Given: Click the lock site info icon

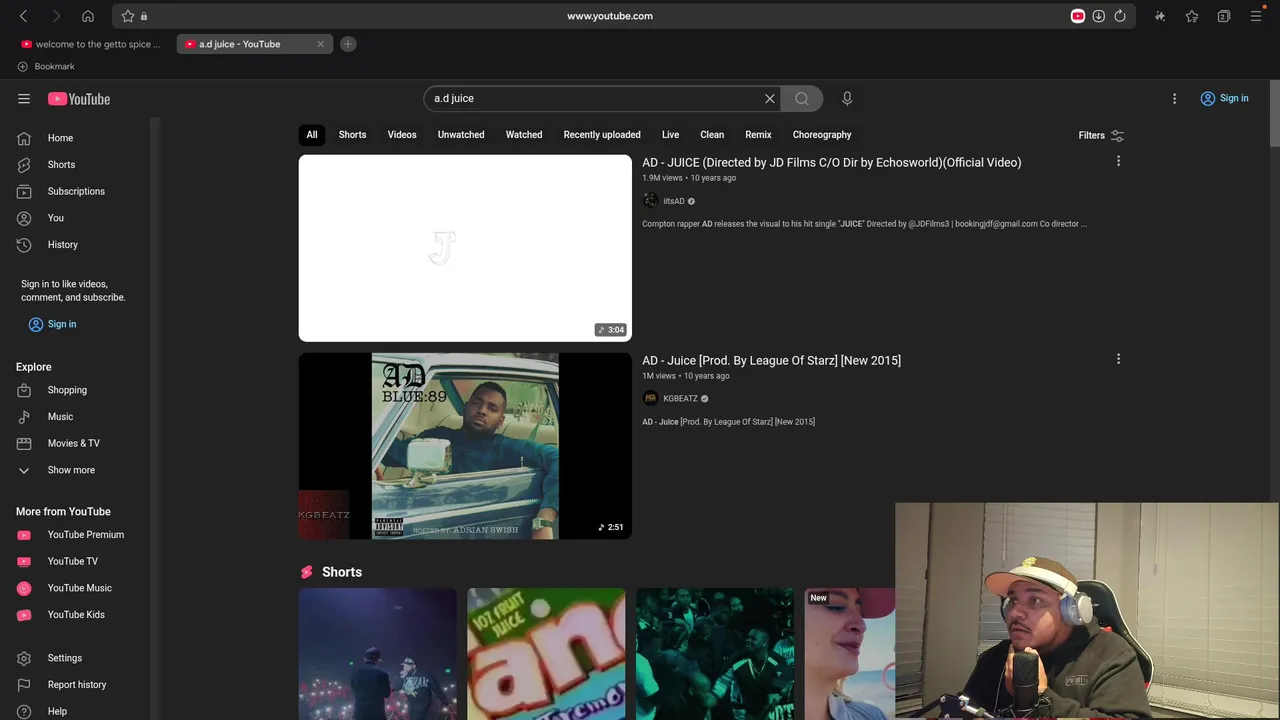Looking at the screenshot, I should tap(144, 16).
